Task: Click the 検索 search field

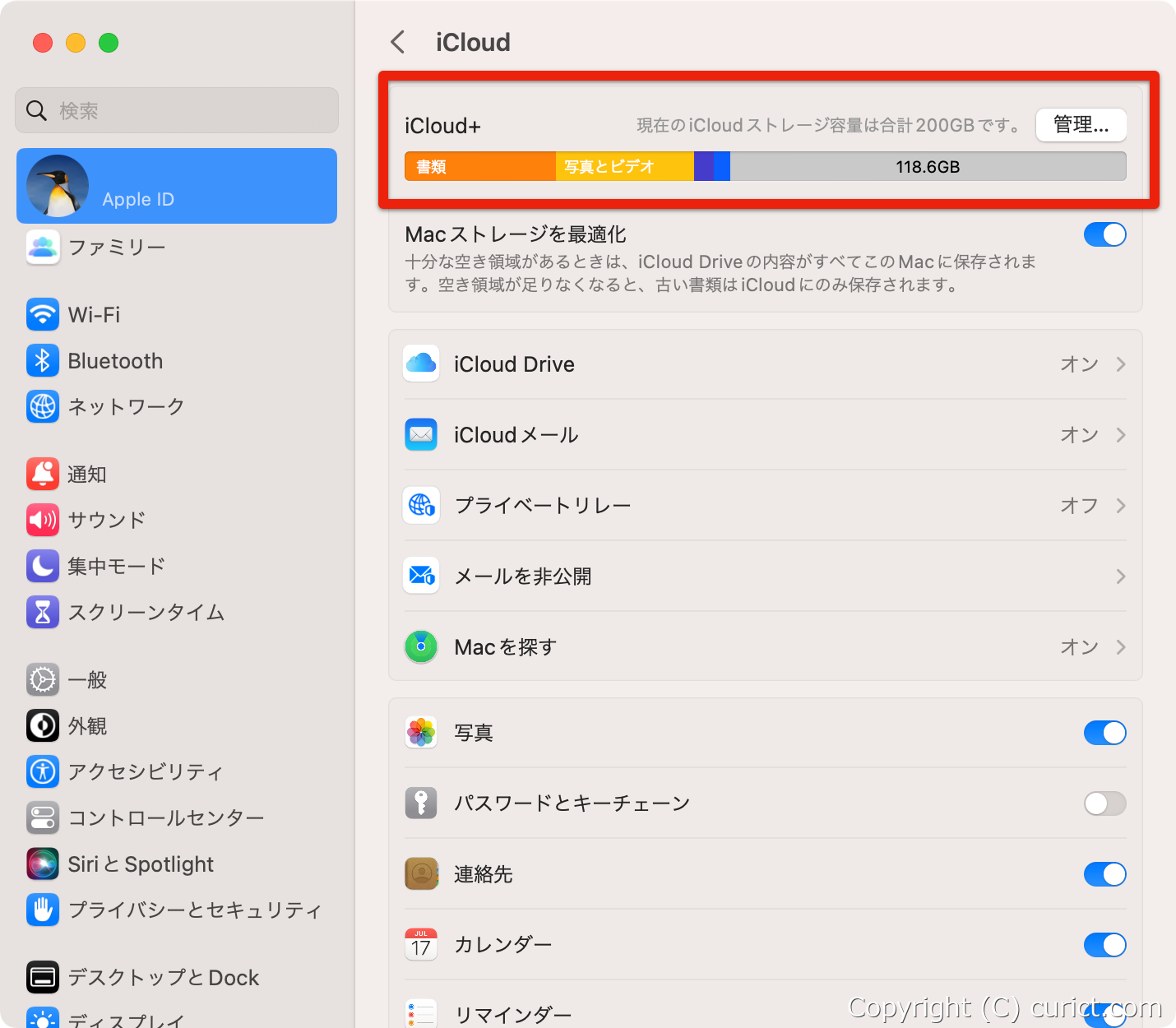Action: (177, 110)
